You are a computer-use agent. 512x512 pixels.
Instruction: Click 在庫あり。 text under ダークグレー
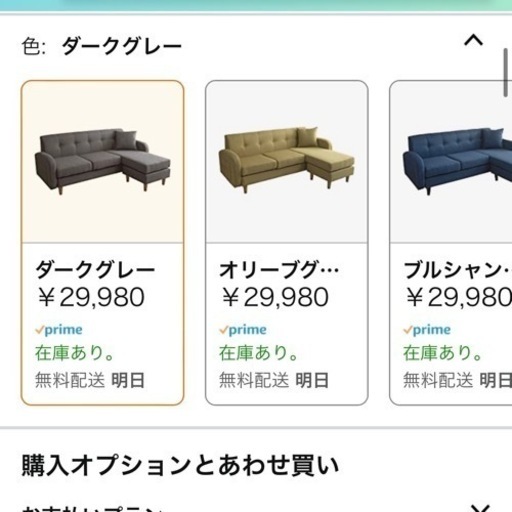point(75,353)
